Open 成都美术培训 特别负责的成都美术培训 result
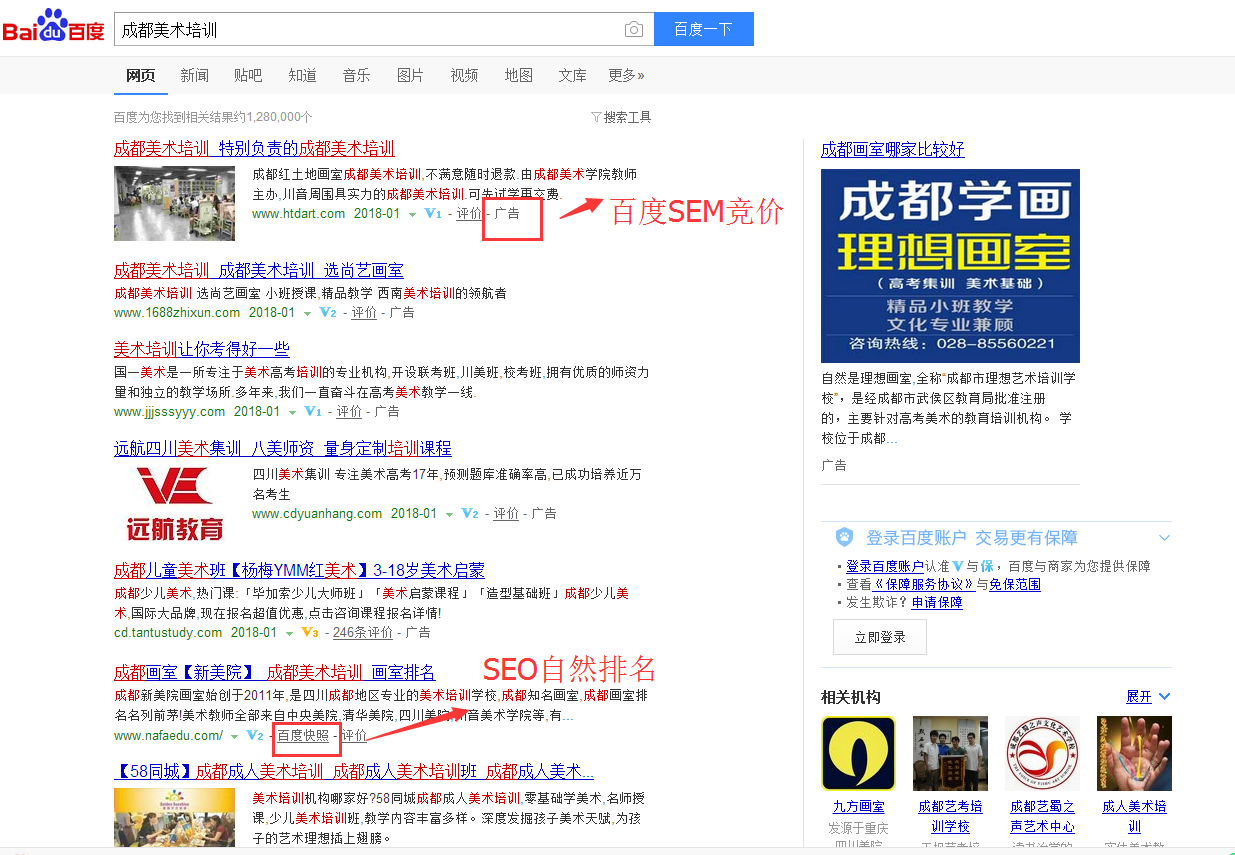Screen dimensions: 1235x855 click(x=254, y=149)
